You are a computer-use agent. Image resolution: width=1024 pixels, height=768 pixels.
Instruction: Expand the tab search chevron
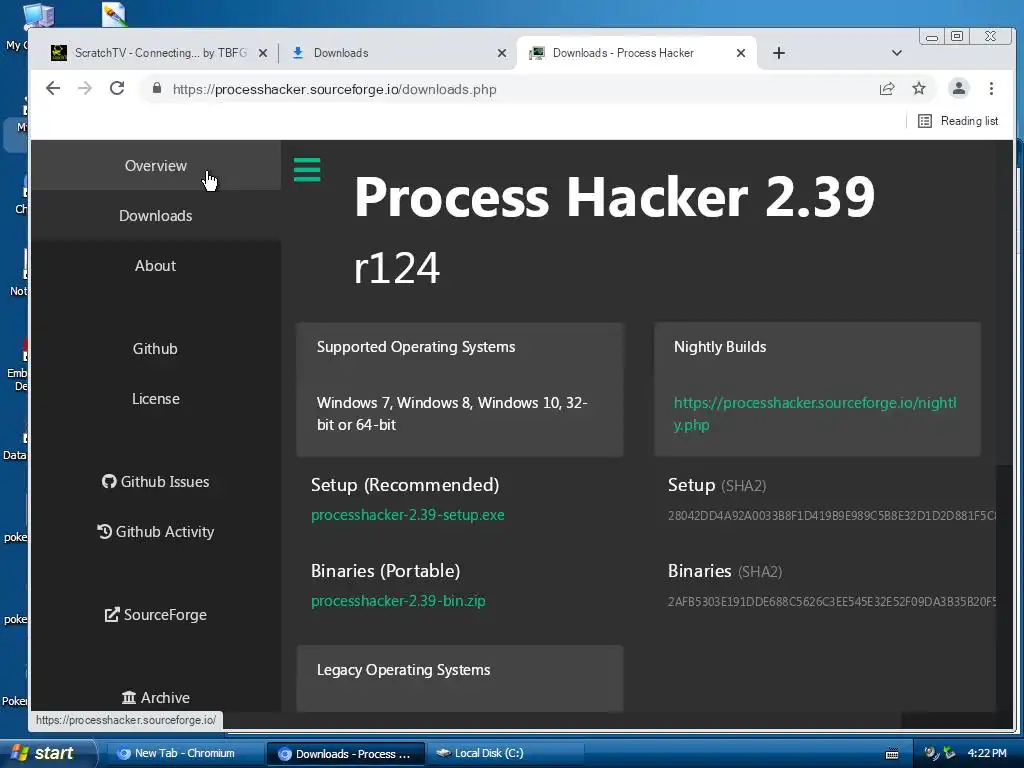point(897,53)
